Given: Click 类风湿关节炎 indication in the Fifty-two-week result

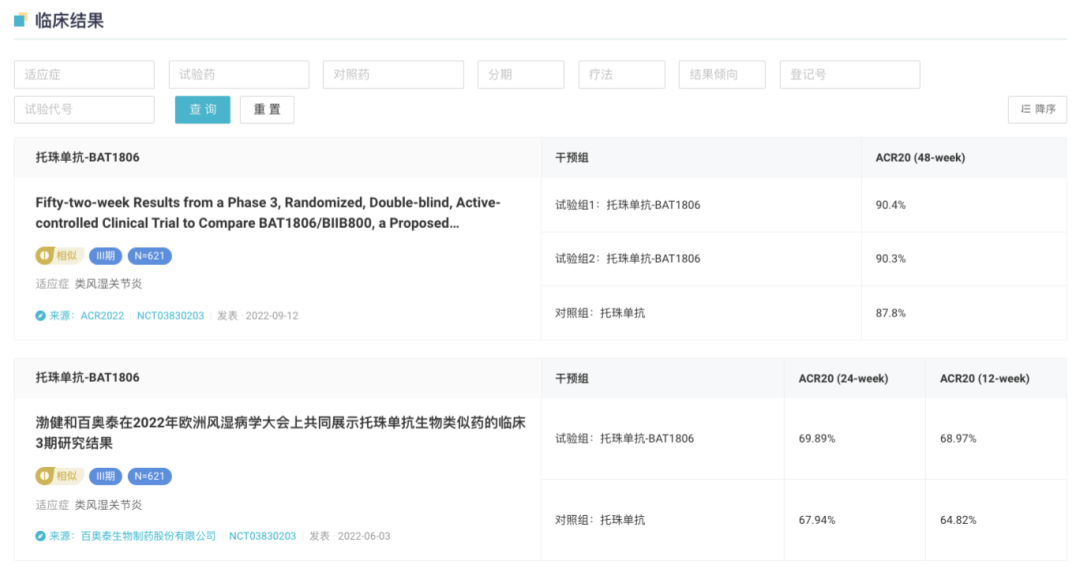Looking at the screenshot, I should tap(108, 284).
